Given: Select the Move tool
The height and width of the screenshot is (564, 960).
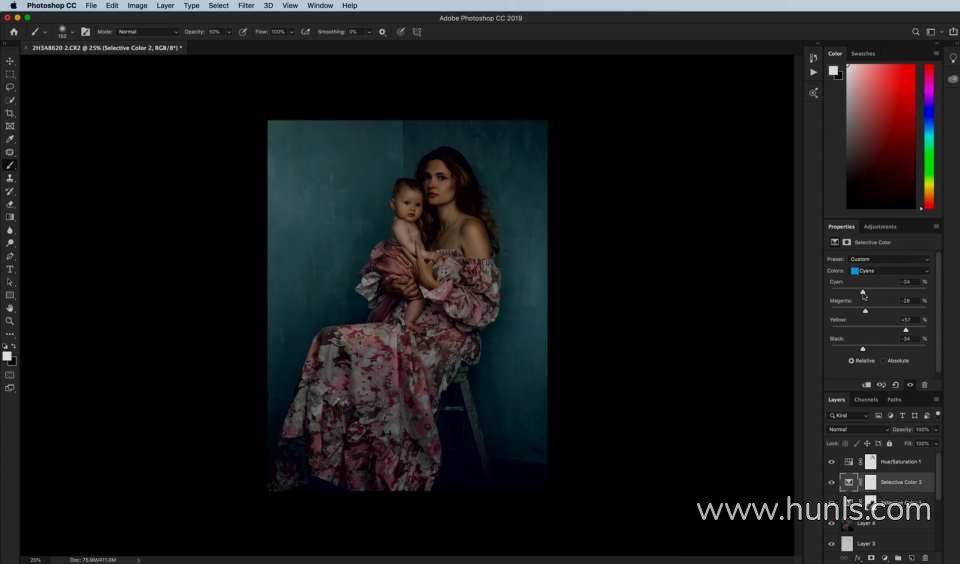Looking at the screenshot, I should click(x=10, y=61).
